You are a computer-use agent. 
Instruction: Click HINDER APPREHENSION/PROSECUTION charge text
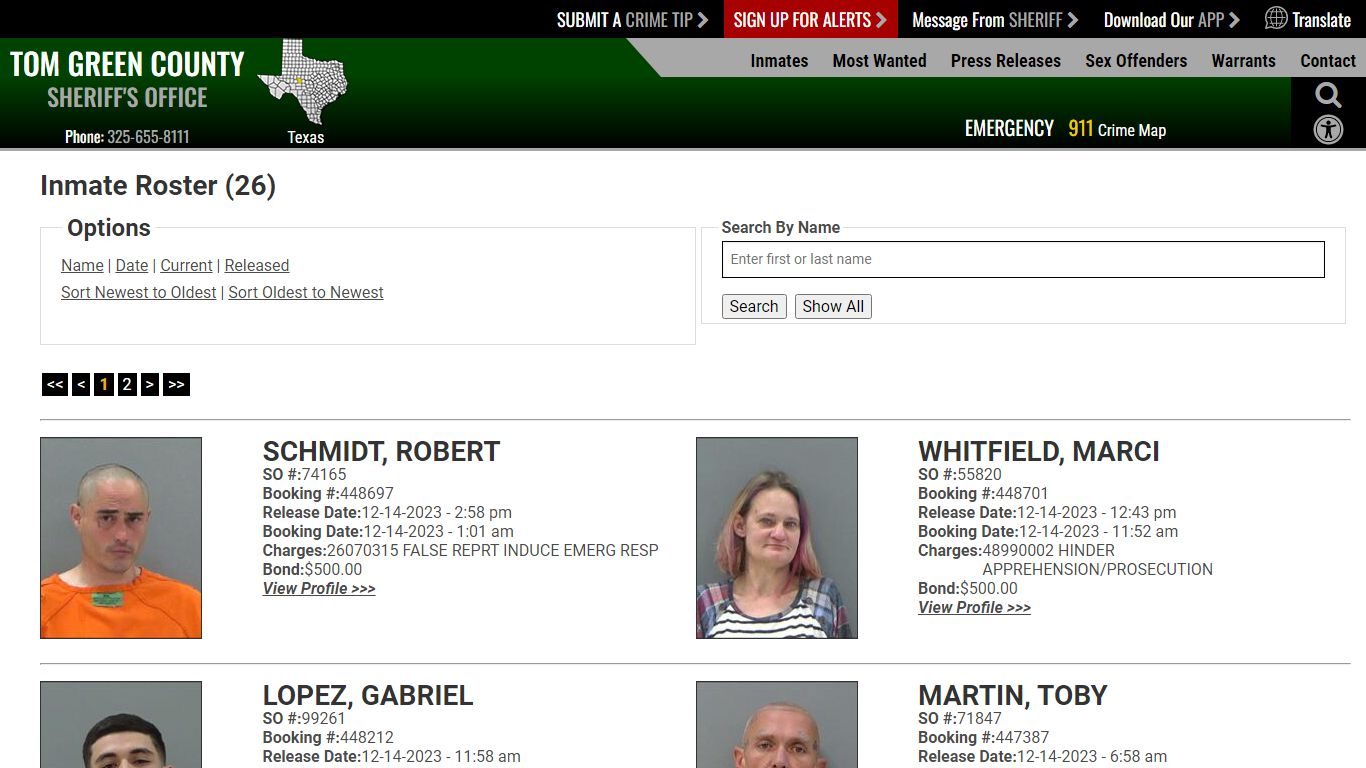pos(1097,560)
